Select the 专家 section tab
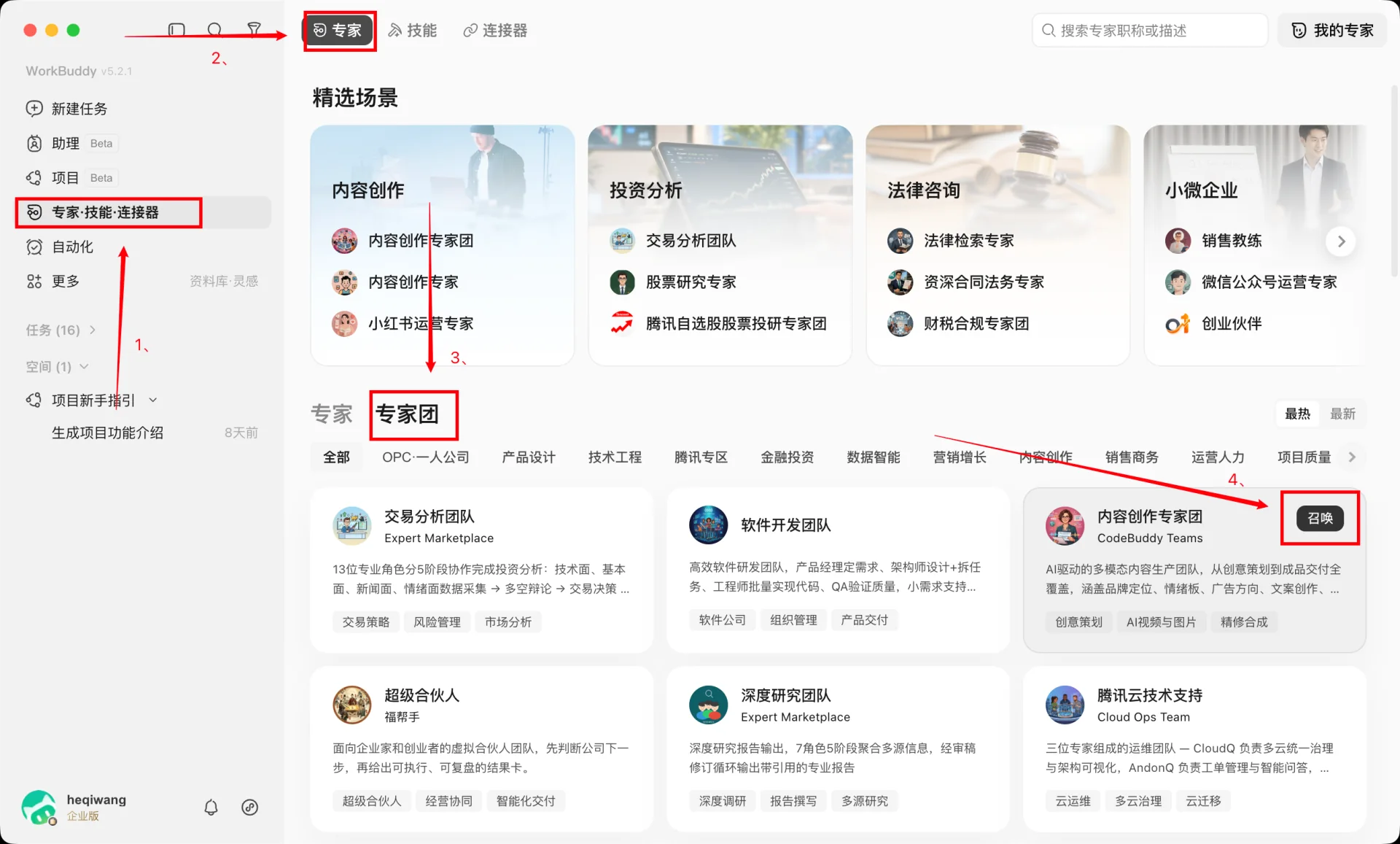 (x=332, y=414)
